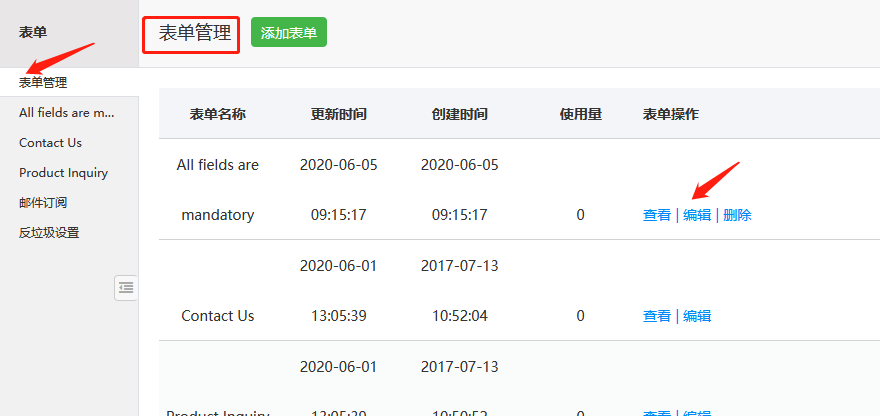Click 编辑 for the All fields are mandatory form
This screenshot has width=880, height=416.
(x=697, y=215)
